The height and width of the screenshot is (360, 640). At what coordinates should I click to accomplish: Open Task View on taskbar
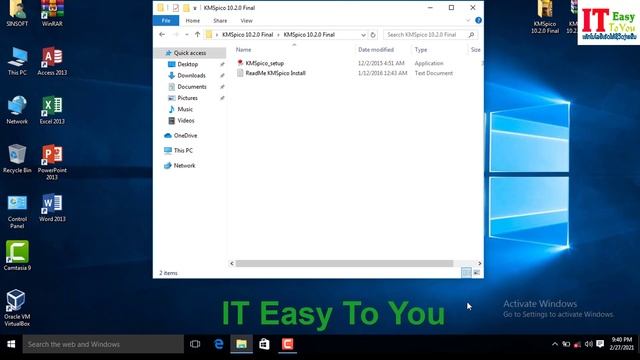click(195, 344)
